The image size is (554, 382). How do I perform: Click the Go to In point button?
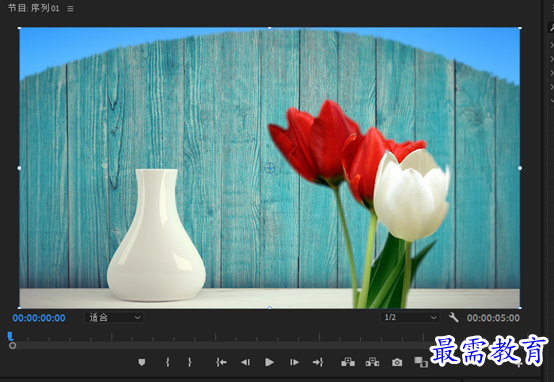pyautogui.click(x=221, y=362)
